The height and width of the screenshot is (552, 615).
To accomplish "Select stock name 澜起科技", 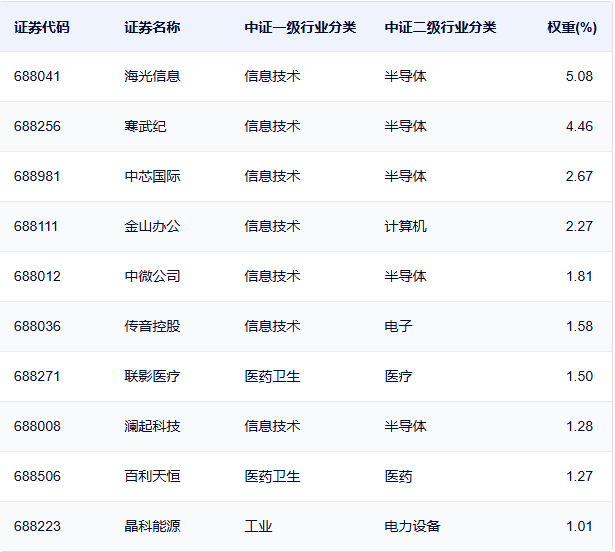I will pyautogui.click(x=152, y=426).
